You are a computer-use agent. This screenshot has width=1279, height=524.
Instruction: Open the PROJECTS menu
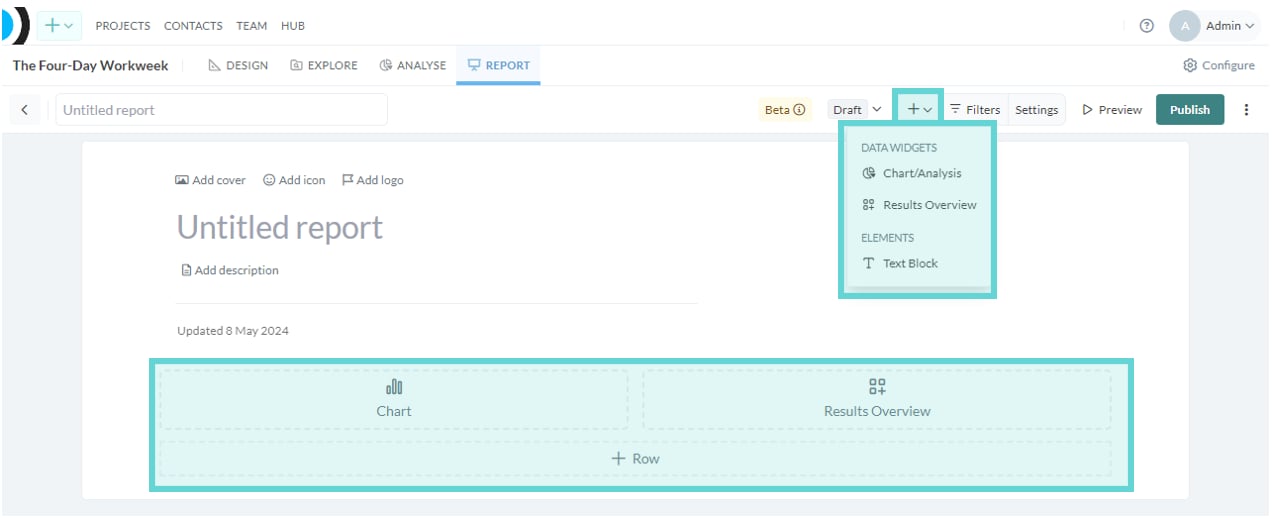[123, 26]
